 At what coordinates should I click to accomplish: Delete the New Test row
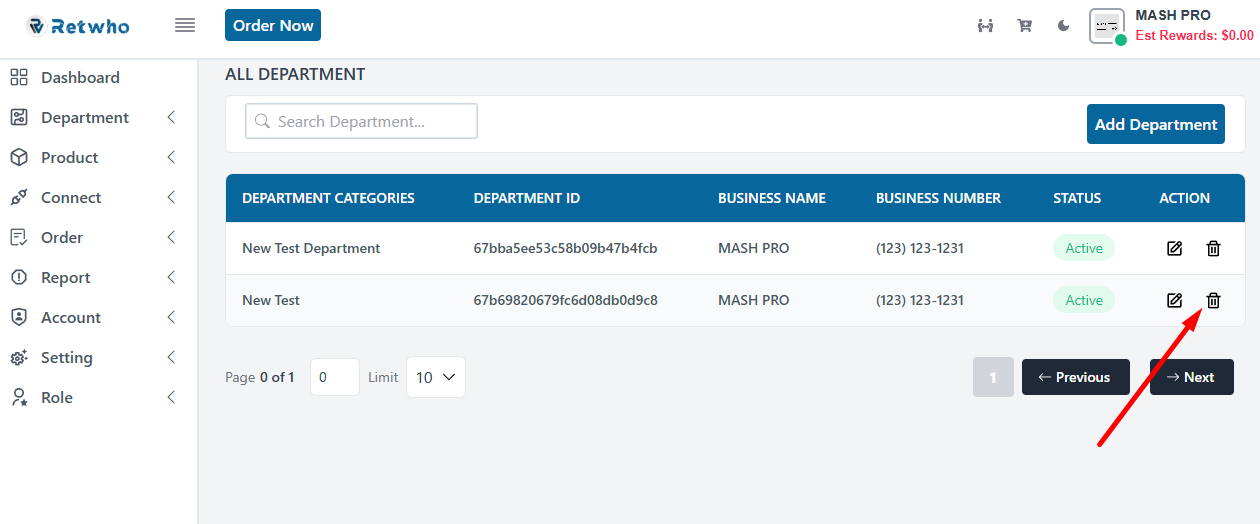(1213, 300)
